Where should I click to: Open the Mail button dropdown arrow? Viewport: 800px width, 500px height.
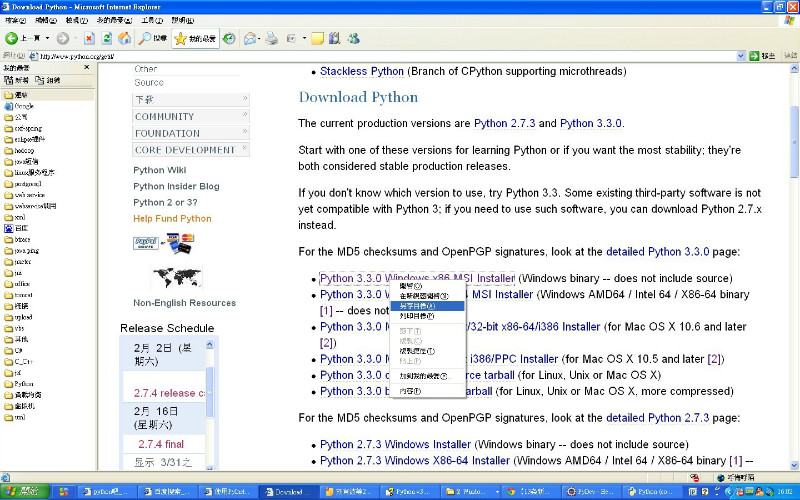tap(259, 38)
